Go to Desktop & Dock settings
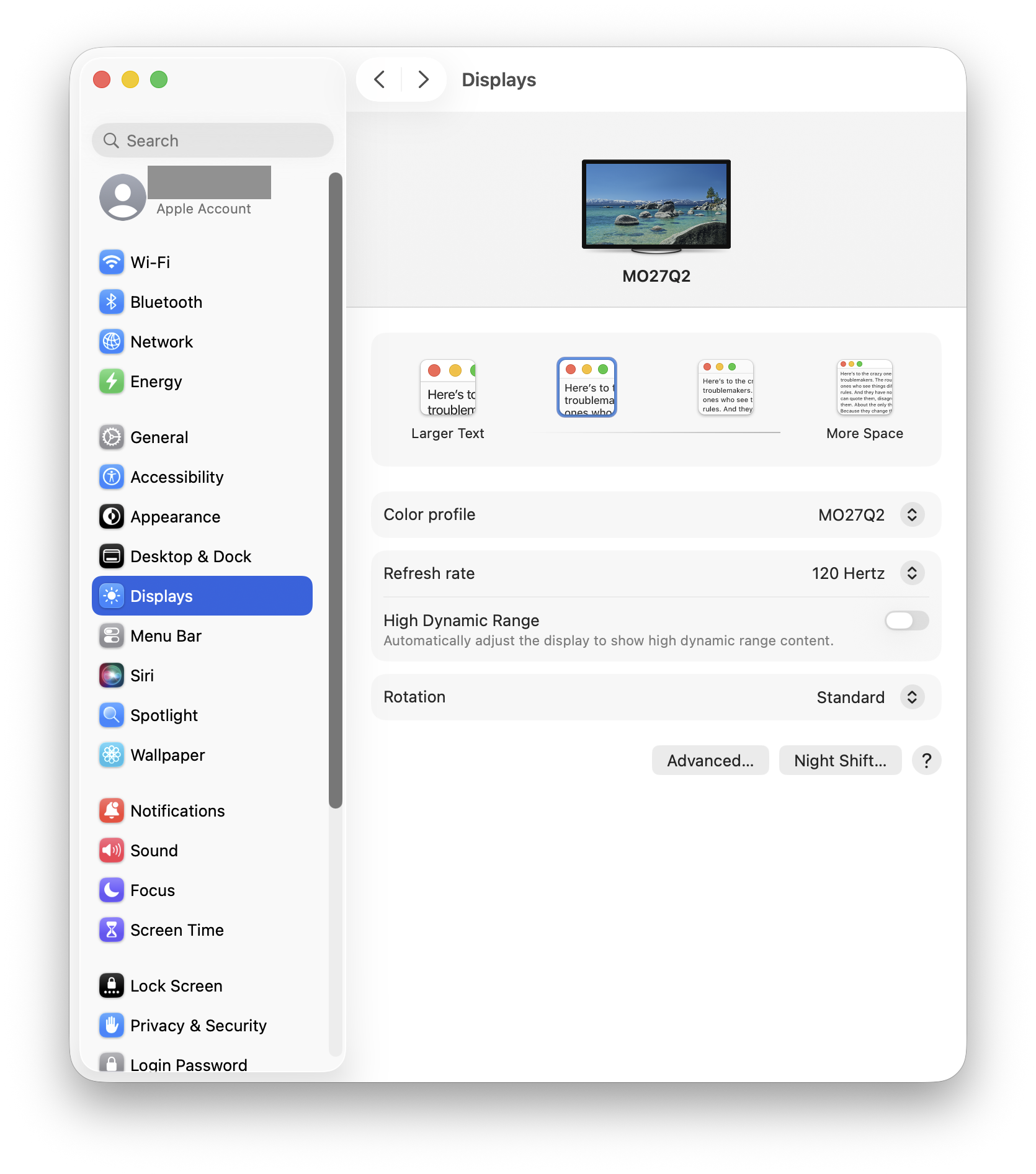The height and width of the screenshot is (1174, 1036). [x=190, y=557]
